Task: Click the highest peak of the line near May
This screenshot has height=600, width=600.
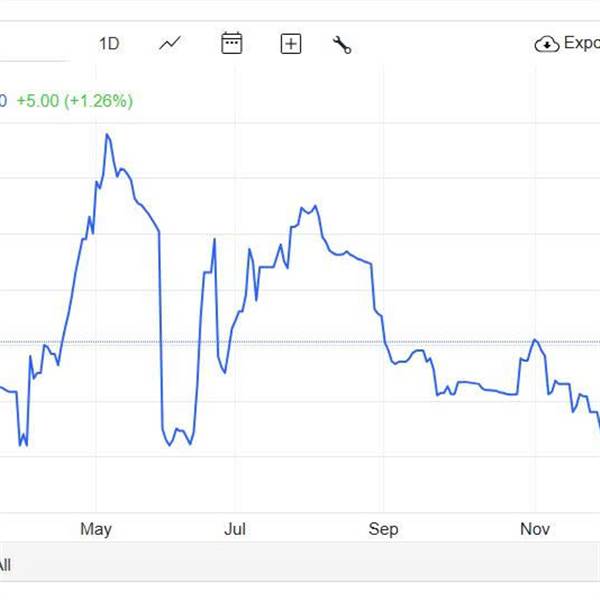Action: click(107, 134)
